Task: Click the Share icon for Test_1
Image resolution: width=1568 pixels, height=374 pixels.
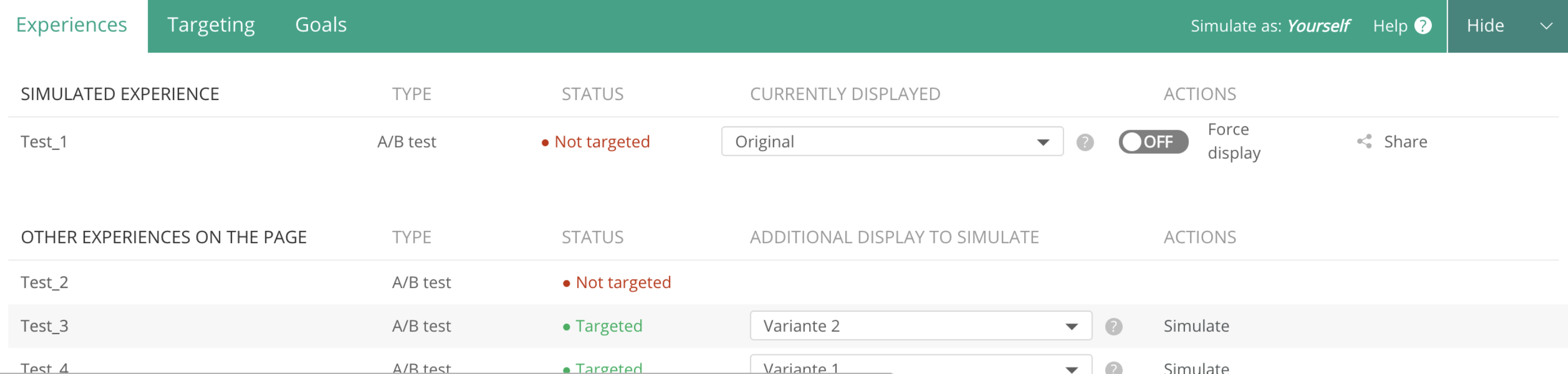Action: 1364,142
